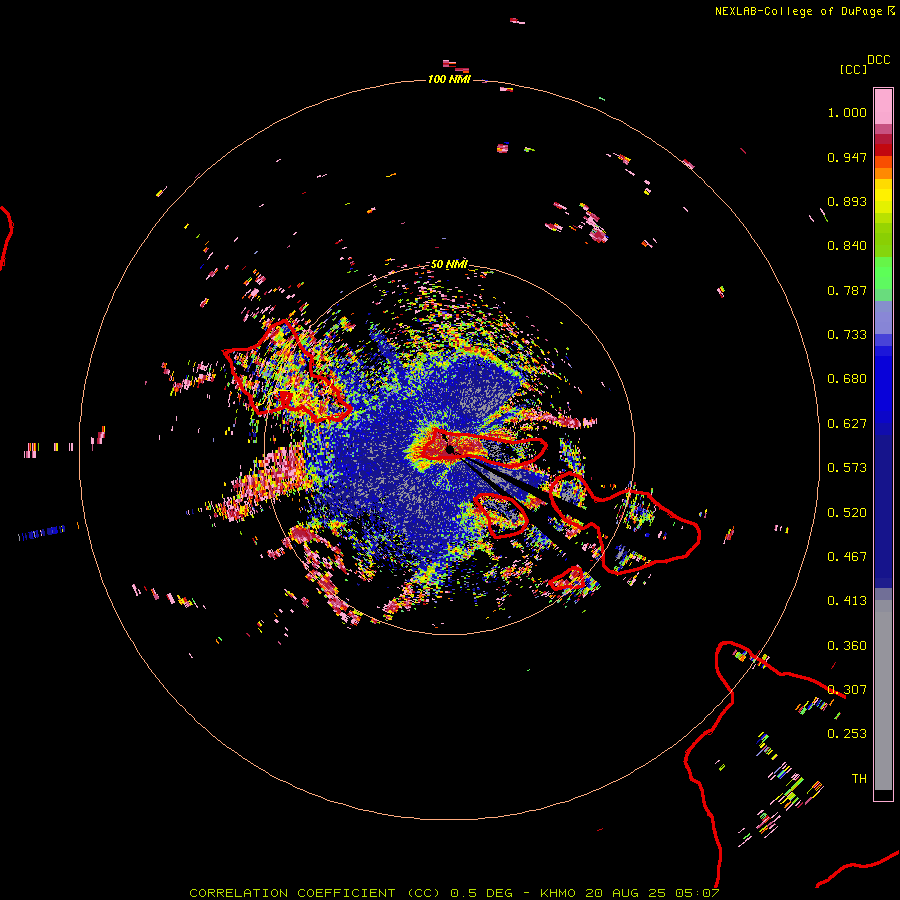This screenshot has width=900, height=900.
Task: Click the 50 NMI range ring label
Action: tap(449, 265)
